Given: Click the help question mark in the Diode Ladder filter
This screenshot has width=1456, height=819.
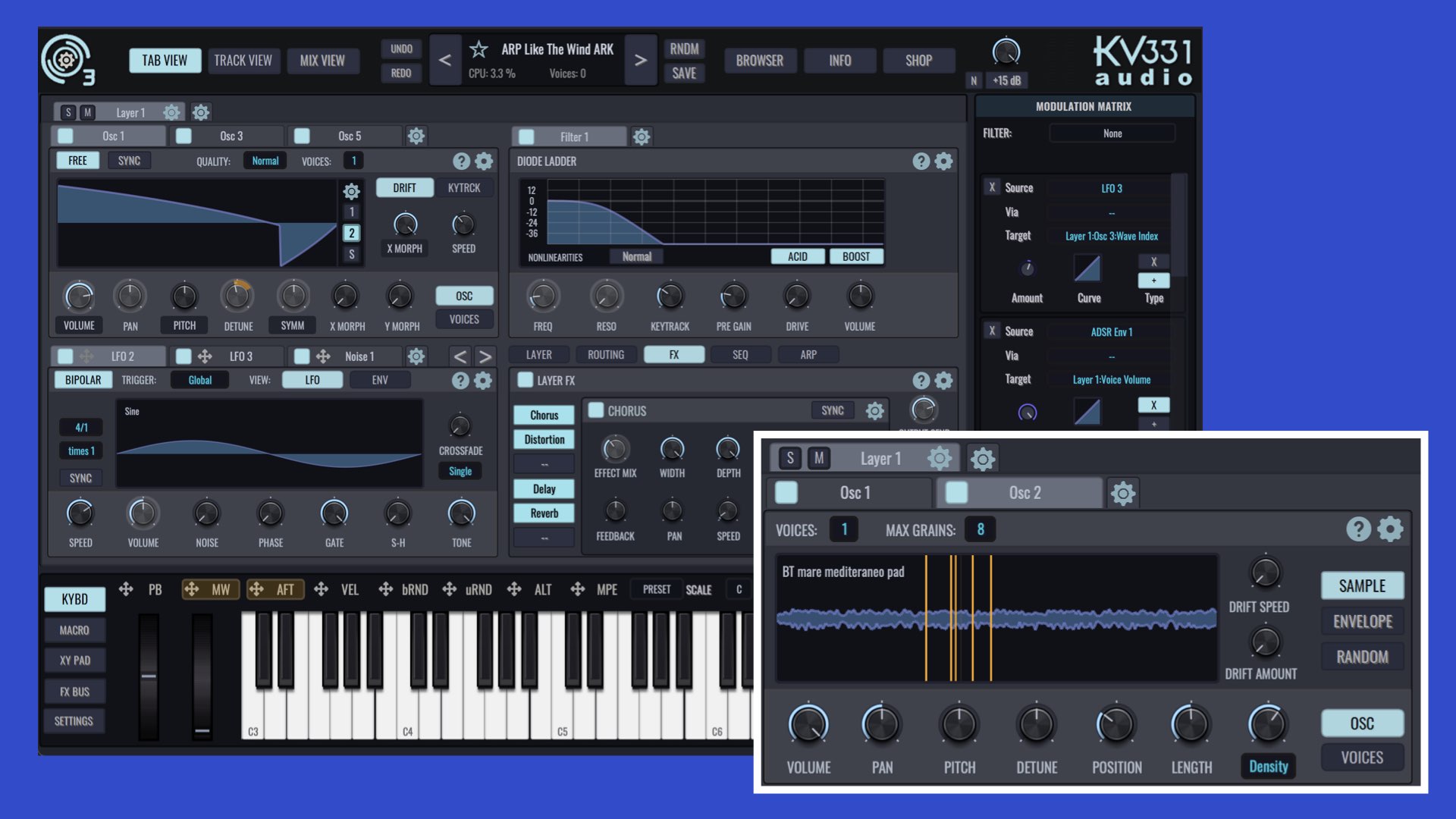Looking at the screenshot, I should [x=921, y=161].
